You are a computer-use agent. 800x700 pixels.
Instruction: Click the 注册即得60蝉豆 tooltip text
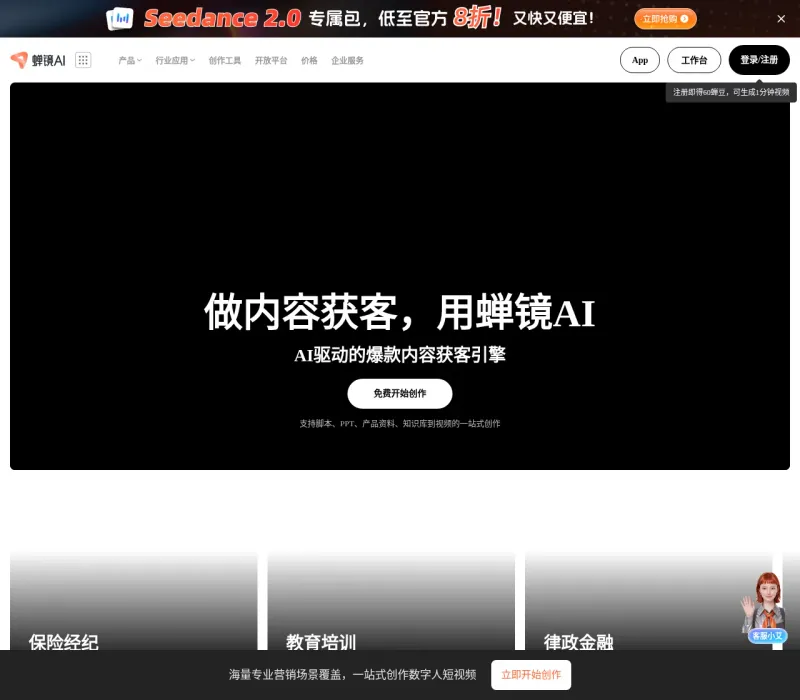(731, 92)
